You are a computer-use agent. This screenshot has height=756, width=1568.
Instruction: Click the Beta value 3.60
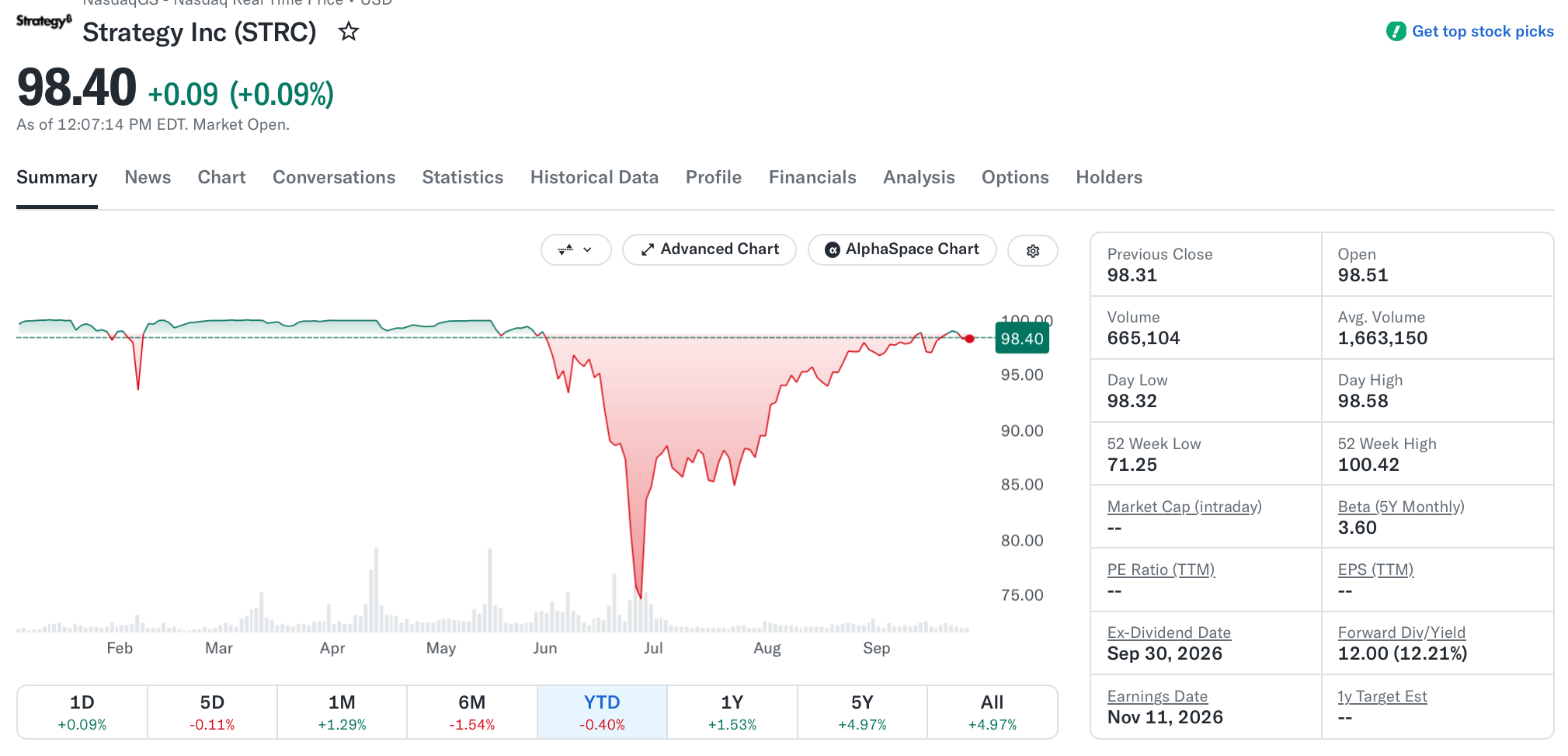click(1358, 528)
